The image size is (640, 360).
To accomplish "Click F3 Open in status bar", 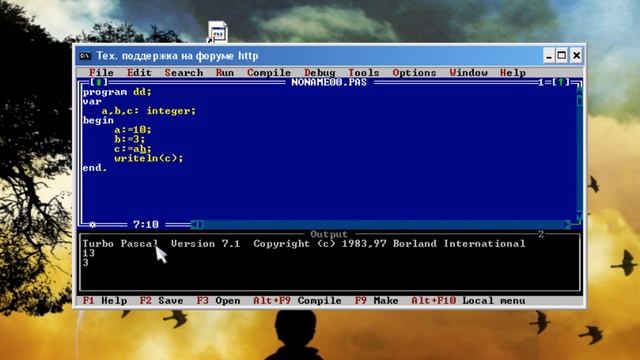I will (x=218, y=301).
